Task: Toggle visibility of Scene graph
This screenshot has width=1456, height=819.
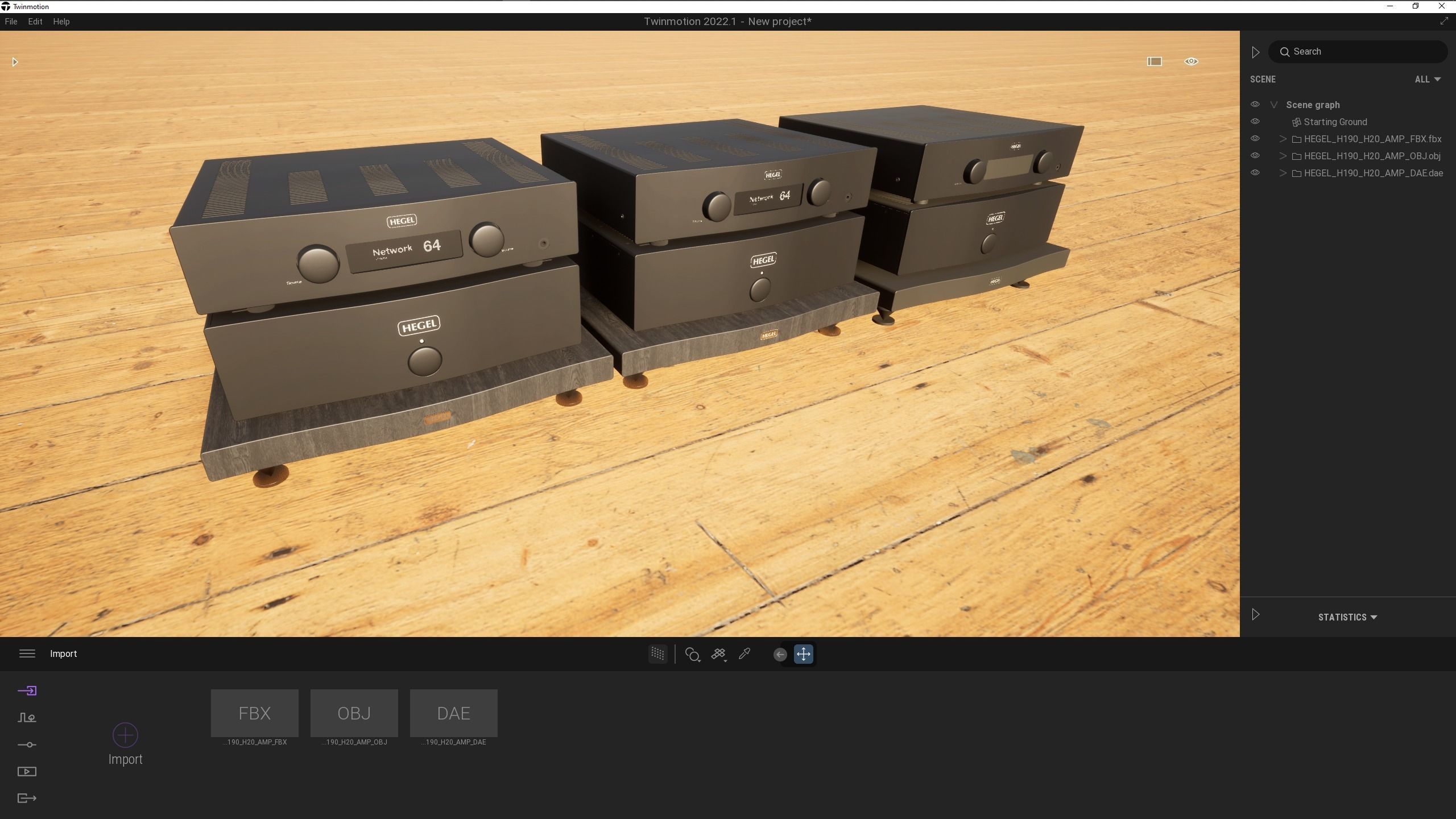Action: (x=1255, y=105)
